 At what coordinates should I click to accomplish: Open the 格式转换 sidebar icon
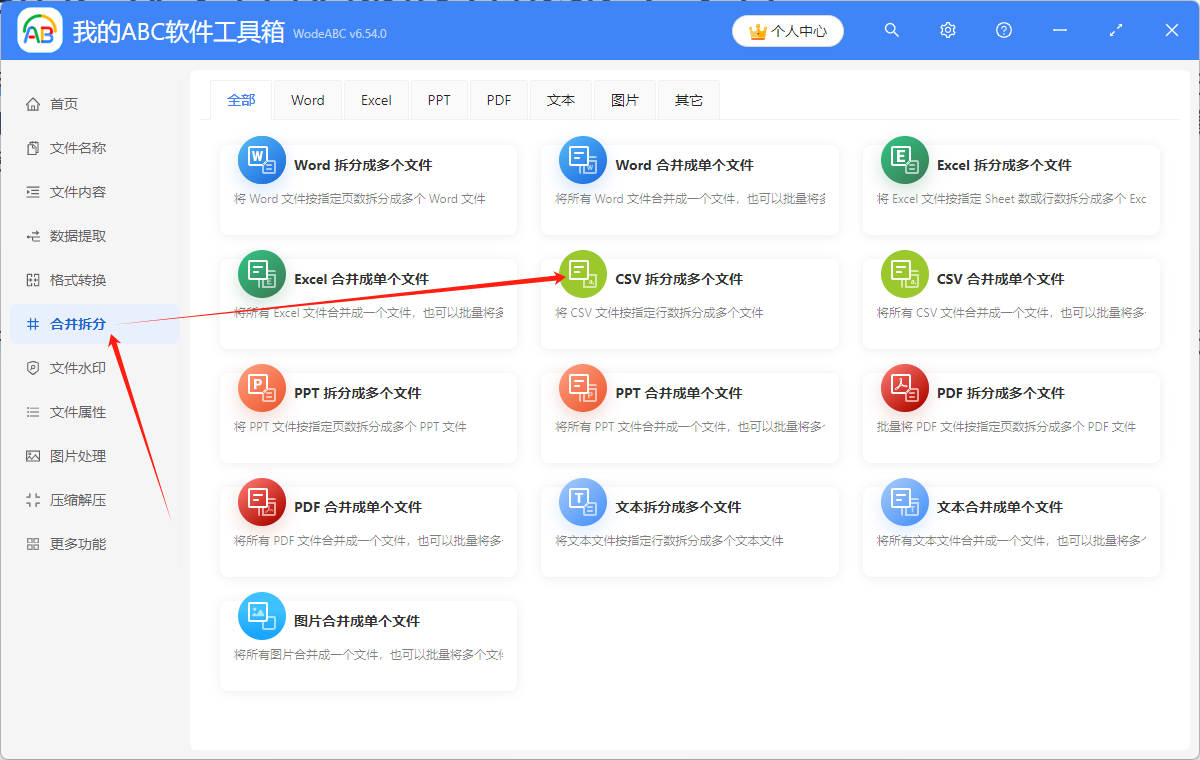pos(34,279)
